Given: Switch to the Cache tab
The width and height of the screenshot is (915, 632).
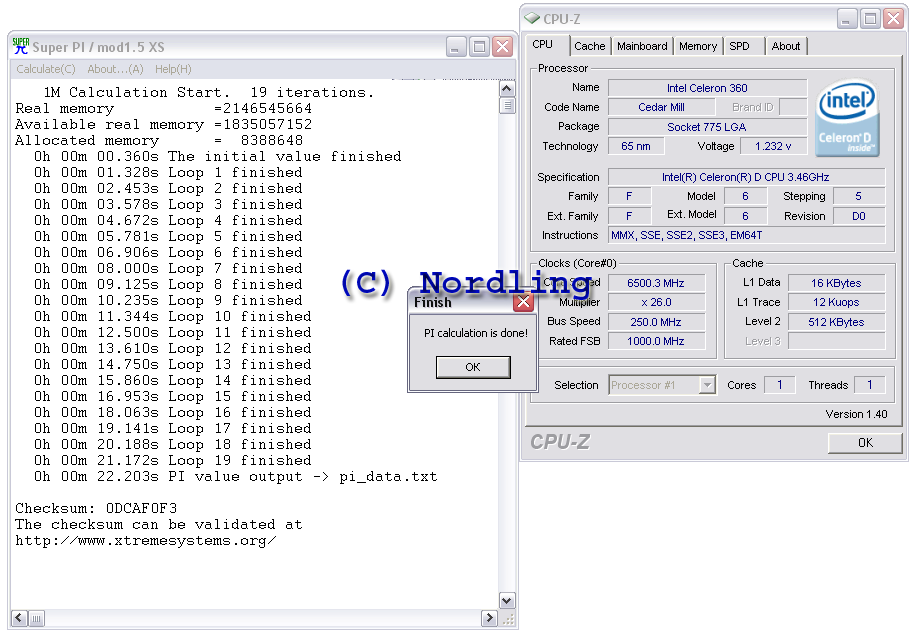Looking at the screenshot, I should click(589, 46).
